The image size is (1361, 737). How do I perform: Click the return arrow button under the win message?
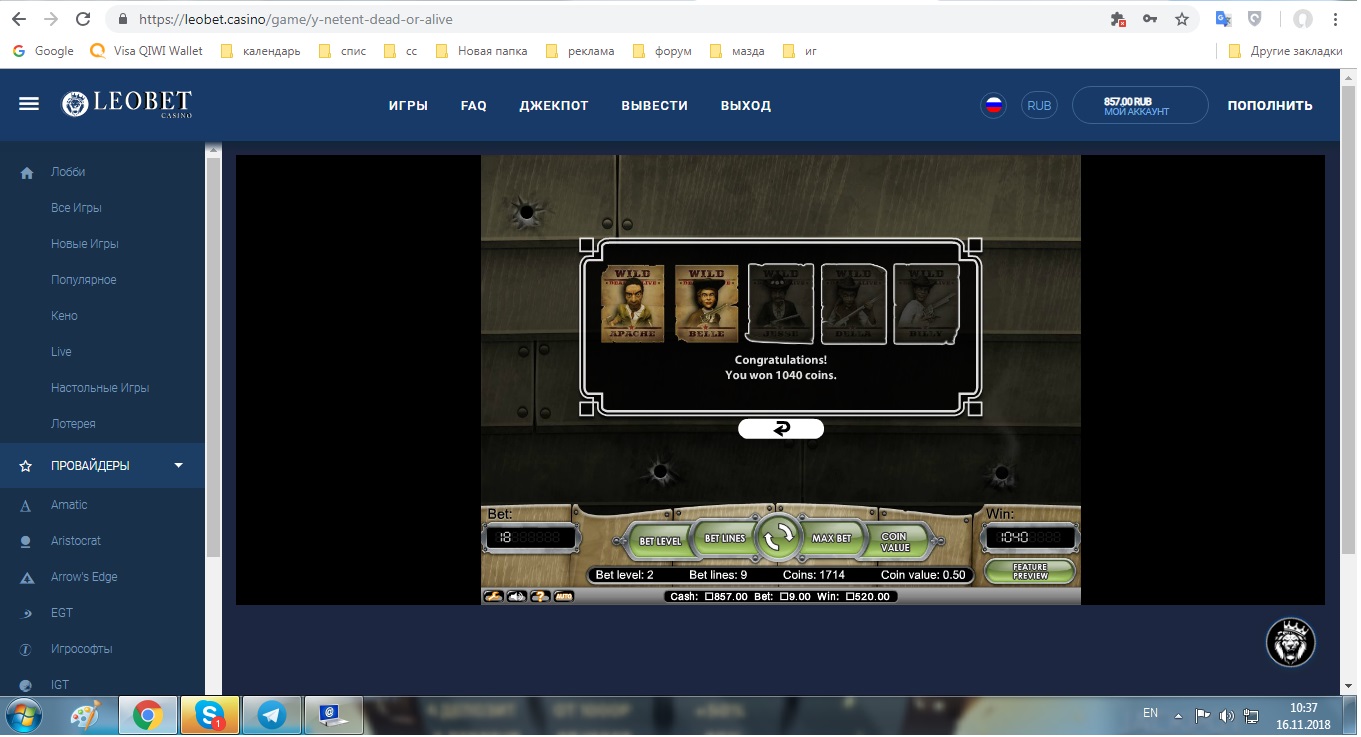point(781,428)
